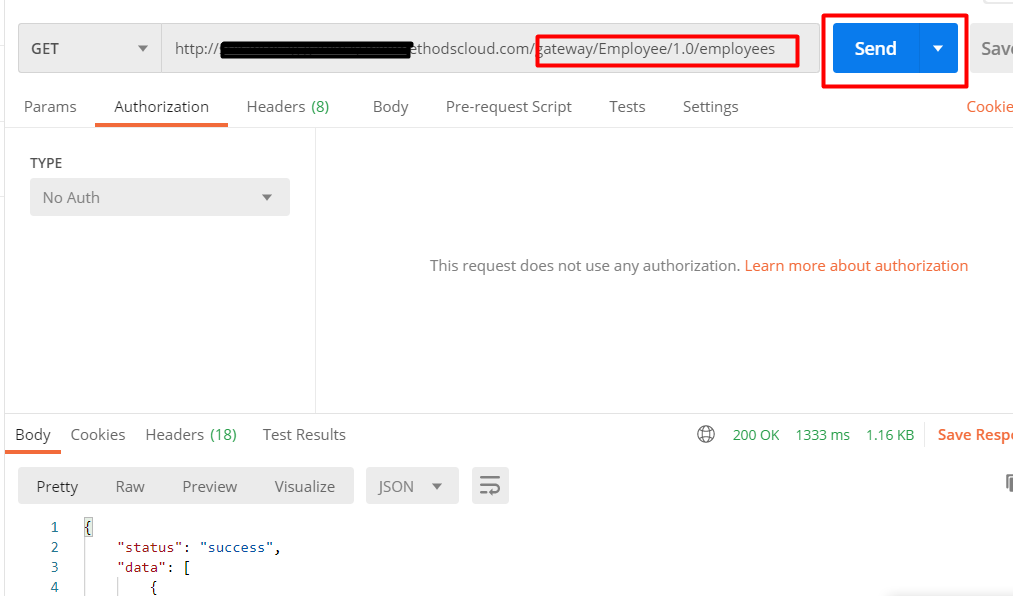Click the globe network icon
Viewport: 1013px width, 596px height.
click(x=705, y=434)
